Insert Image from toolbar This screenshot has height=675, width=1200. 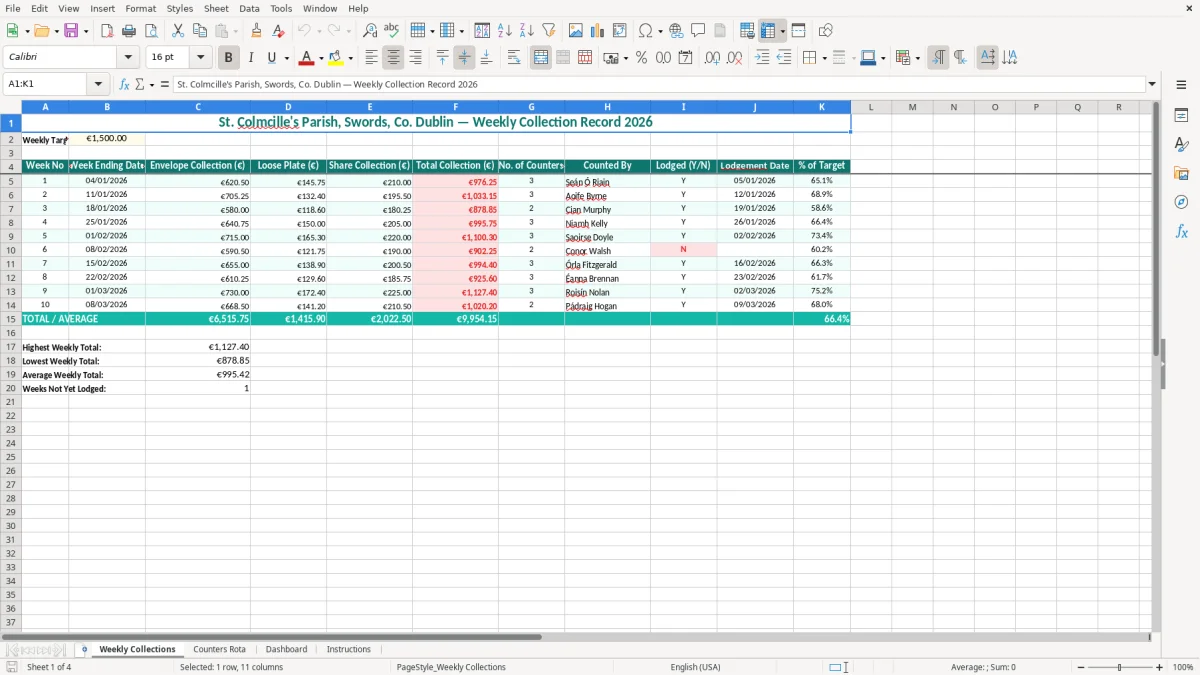(x=576, y=31)
